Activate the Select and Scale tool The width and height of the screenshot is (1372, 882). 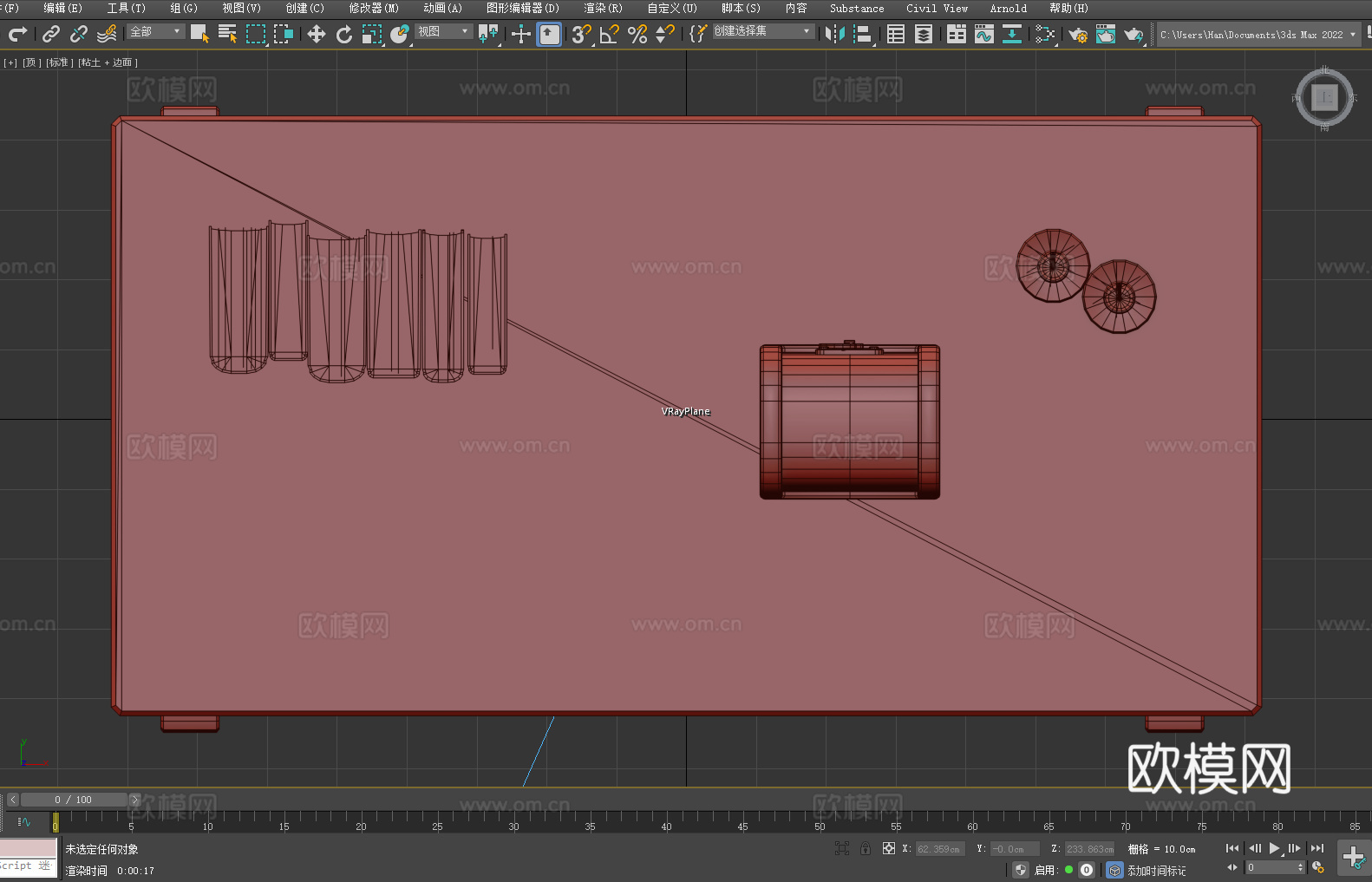pyautogui.click(x=372, y=34)
